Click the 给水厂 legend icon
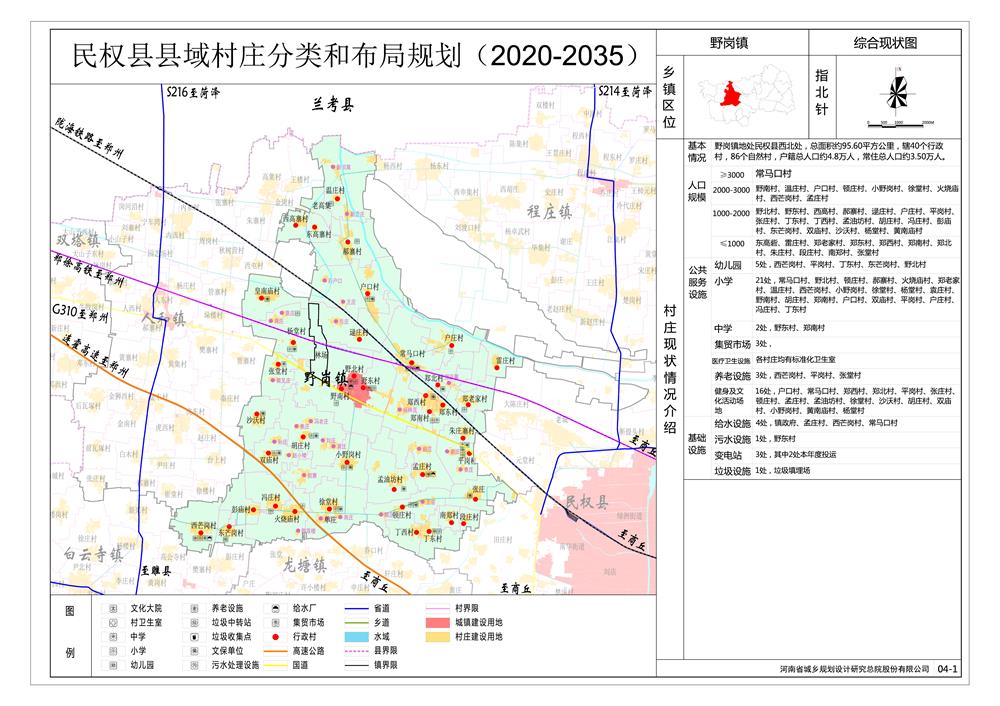 pyautogui.click(x=276, y=608)
